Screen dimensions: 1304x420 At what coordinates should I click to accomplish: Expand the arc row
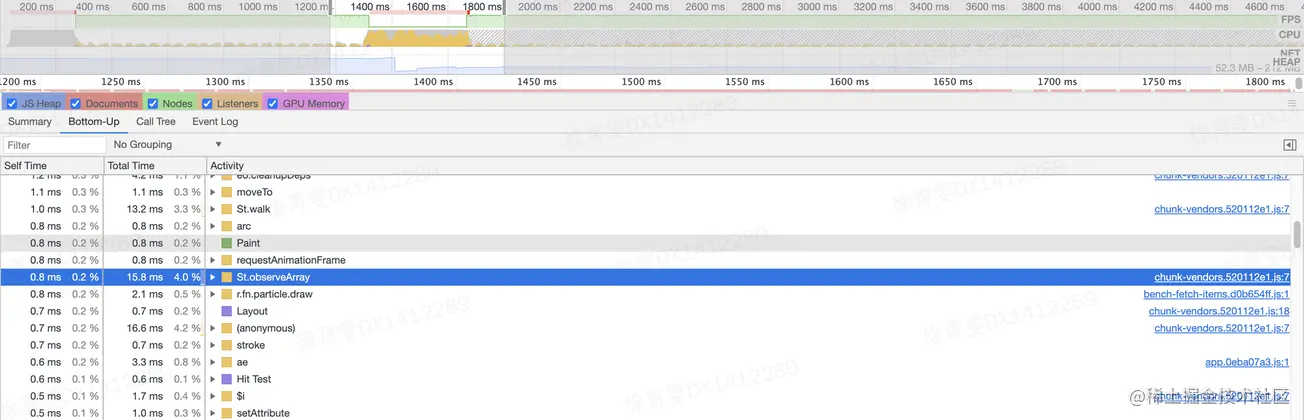pyautogui.click(x=212, y=226)
